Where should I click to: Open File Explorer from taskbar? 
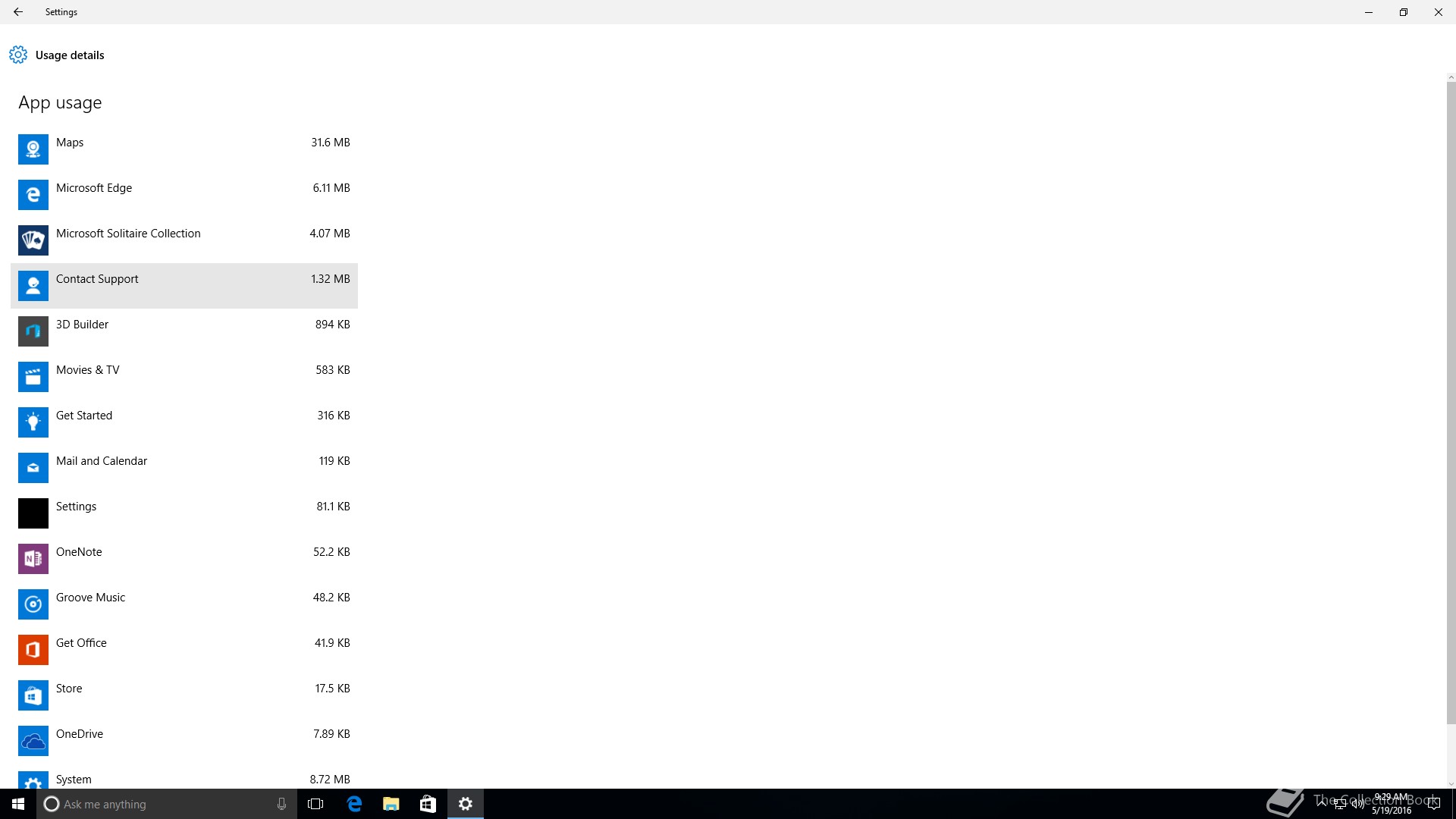(x=391, y=804)
